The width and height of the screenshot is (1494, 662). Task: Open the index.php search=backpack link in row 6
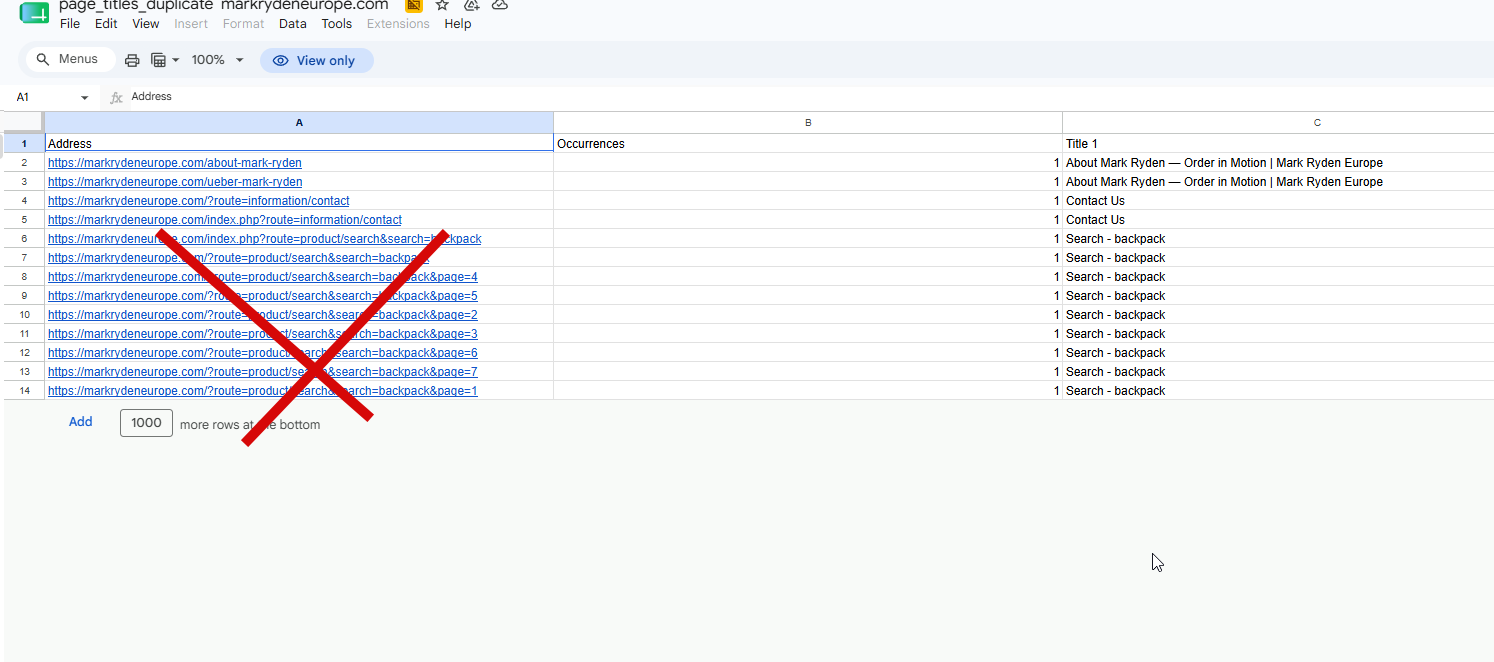265,239
